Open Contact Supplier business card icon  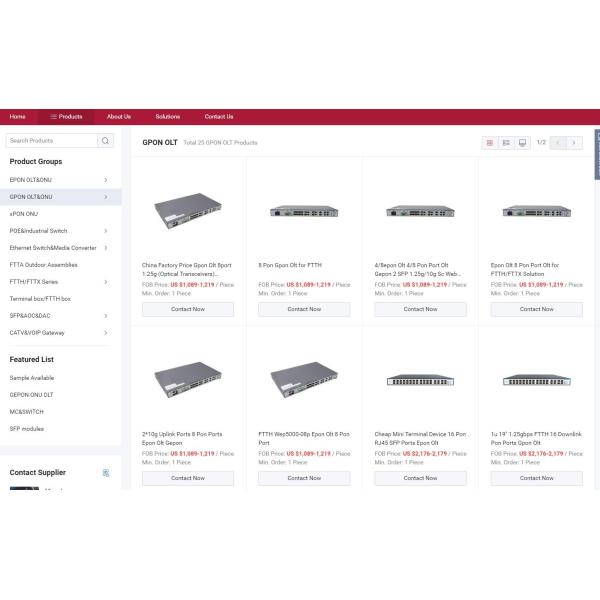(106, 472)
